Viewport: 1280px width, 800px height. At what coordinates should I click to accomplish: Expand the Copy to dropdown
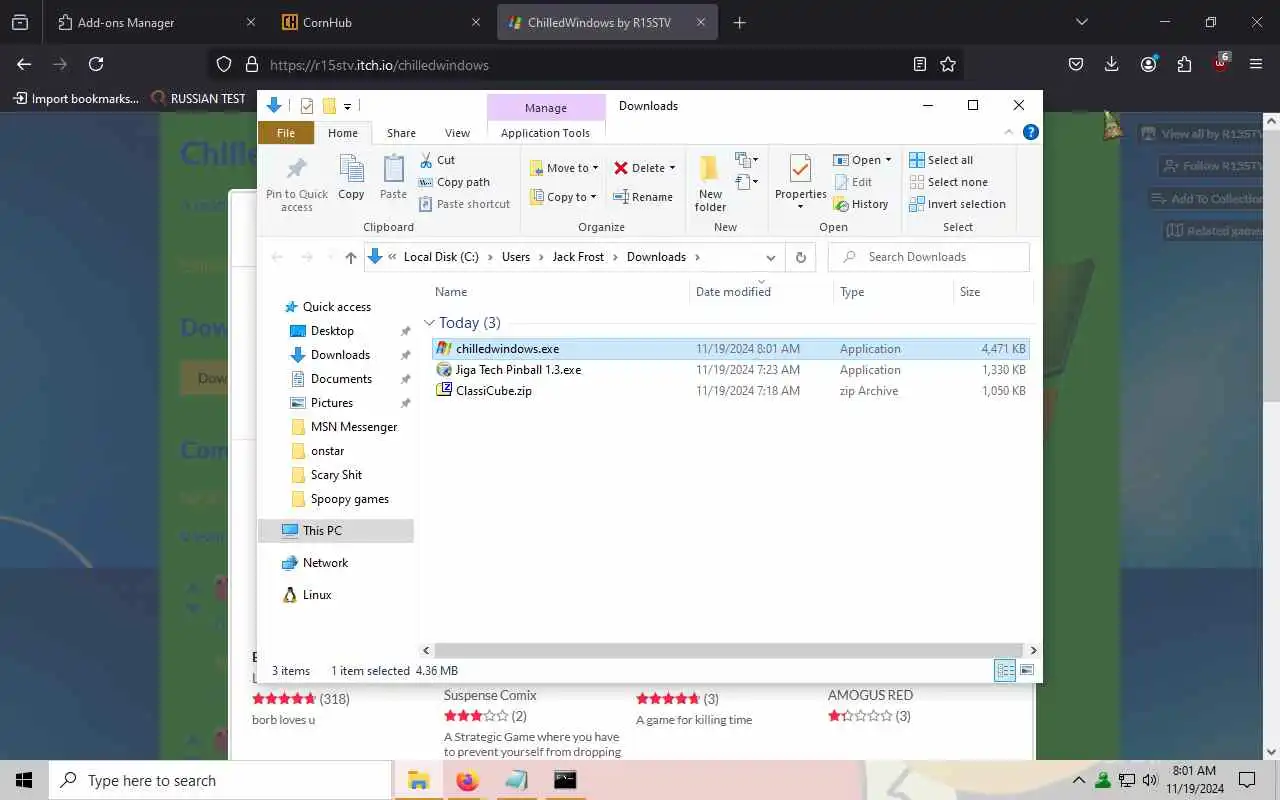click(594, 197)
